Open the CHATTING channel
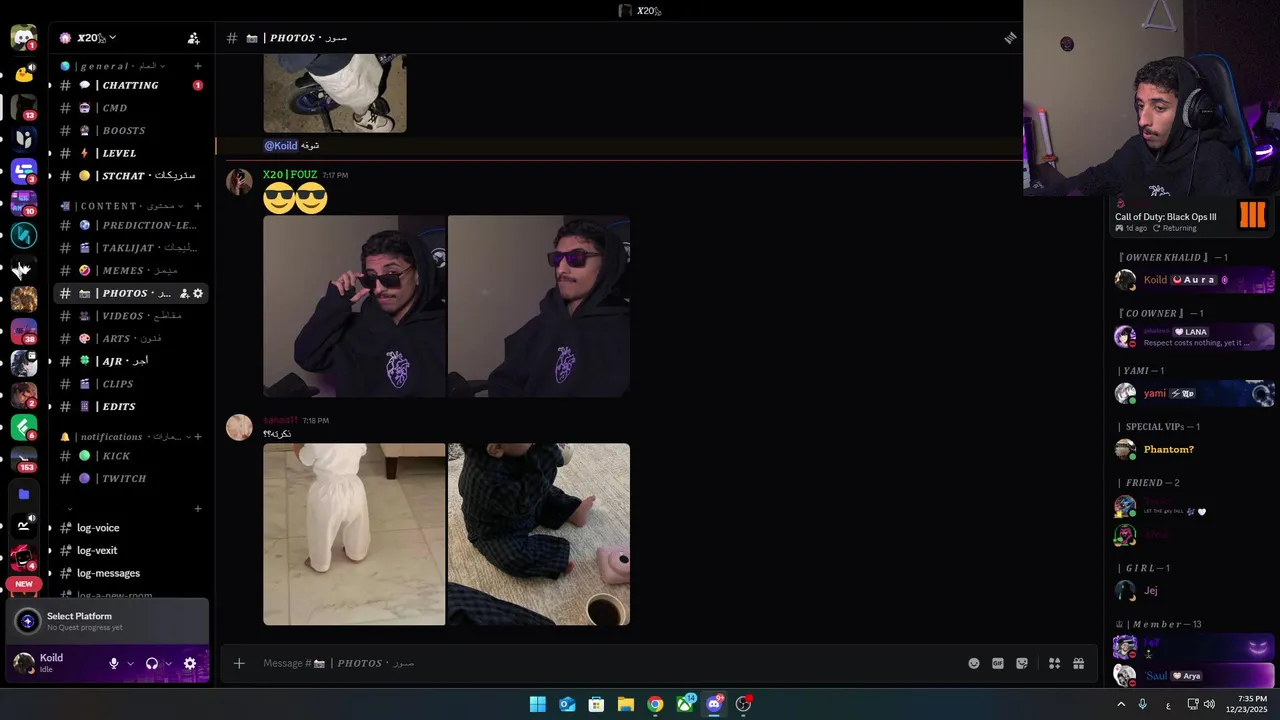This screenshot has height=720, width=1280. point(130,85)
